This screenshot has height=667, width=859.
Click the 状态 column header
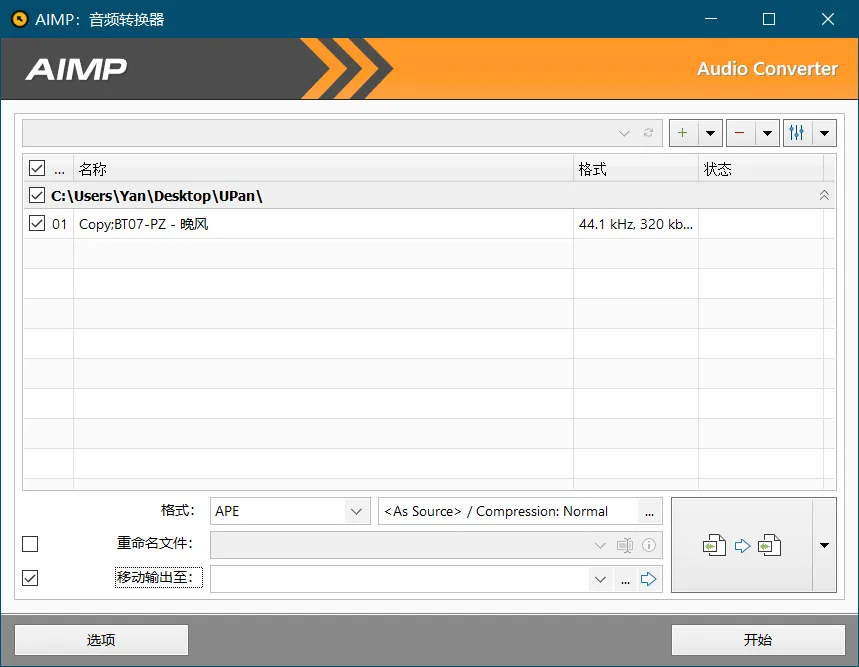761,169
